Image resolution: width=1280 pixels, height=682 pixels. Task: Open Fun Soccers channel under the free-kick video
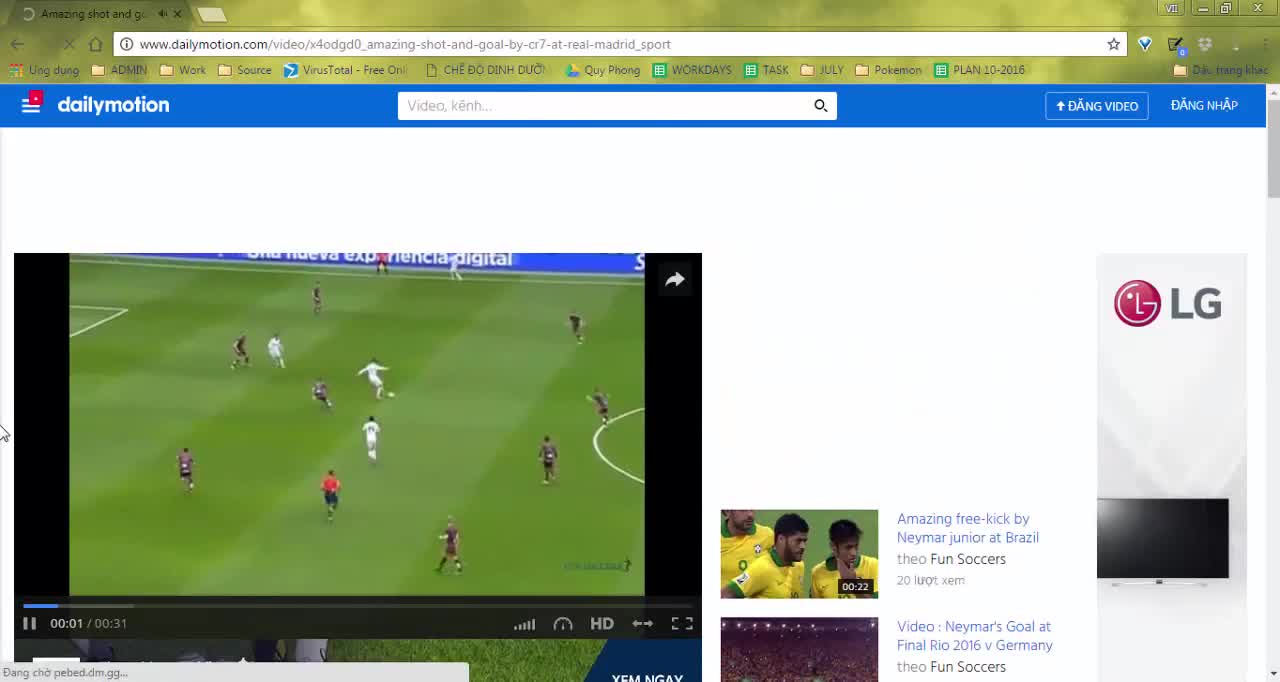point(967,559)
